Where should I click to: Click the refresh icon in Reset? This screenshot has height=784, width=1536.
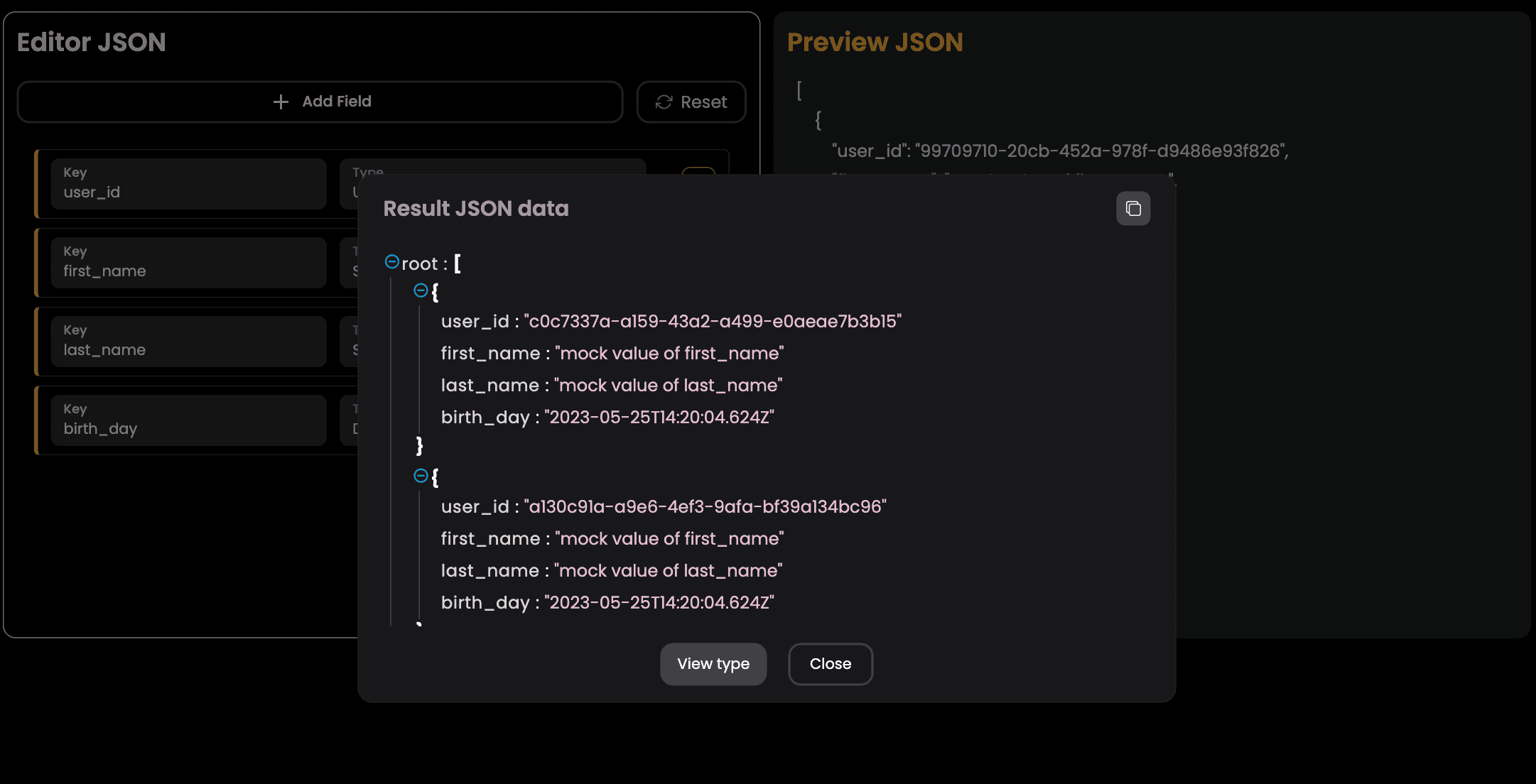pos(664,102)
